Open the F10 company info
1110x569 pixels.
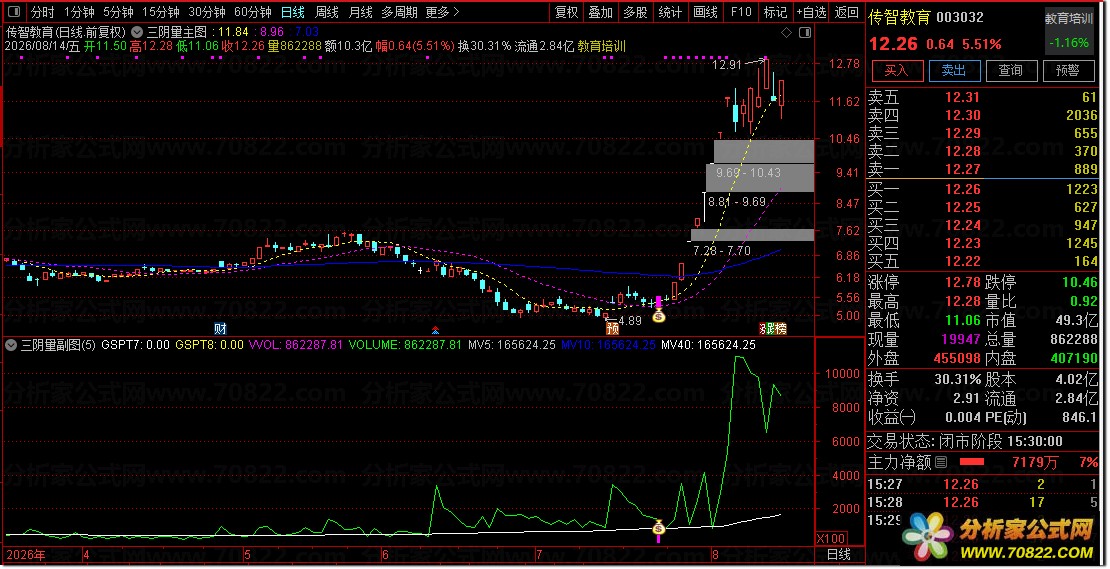pos(741,12)
